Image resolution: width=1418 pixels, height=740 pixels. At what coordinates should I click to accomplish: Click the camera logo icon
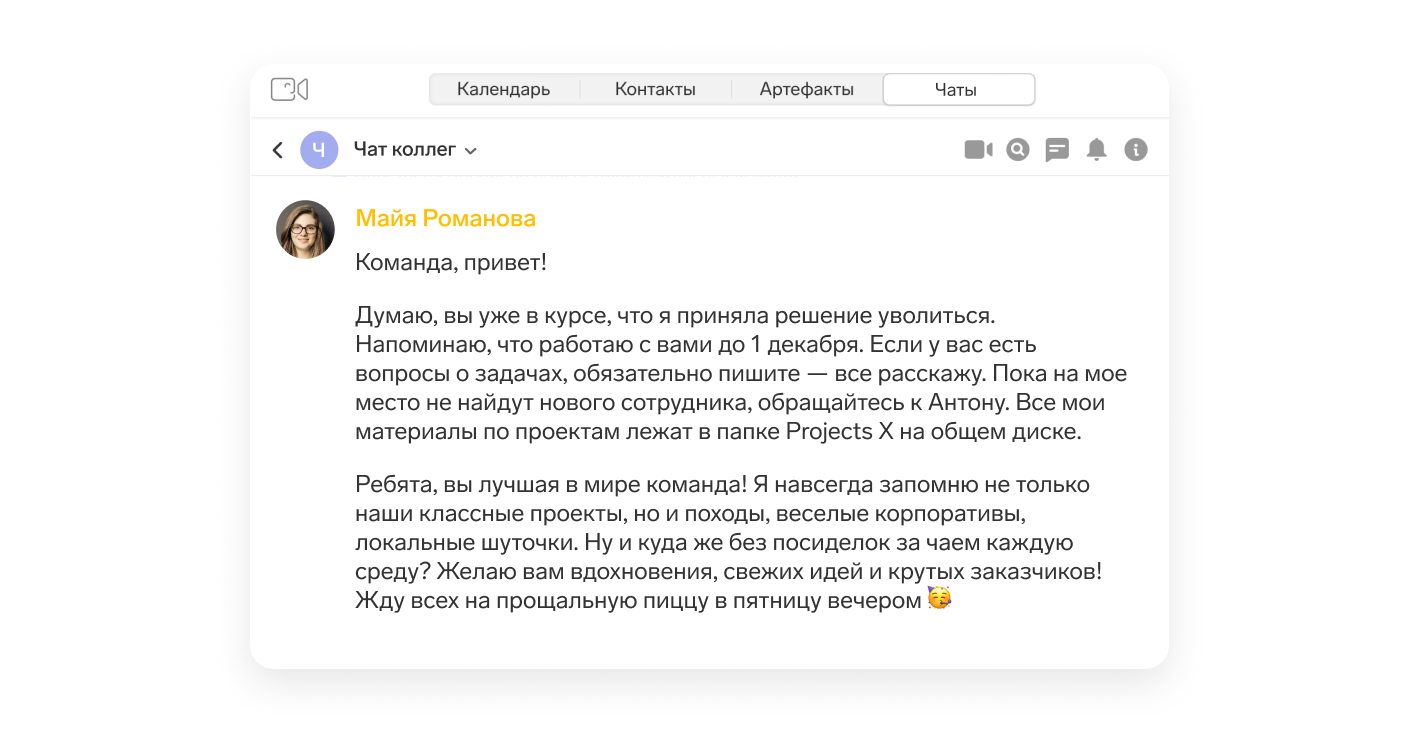pyautogui.click(x=289, y=89)
